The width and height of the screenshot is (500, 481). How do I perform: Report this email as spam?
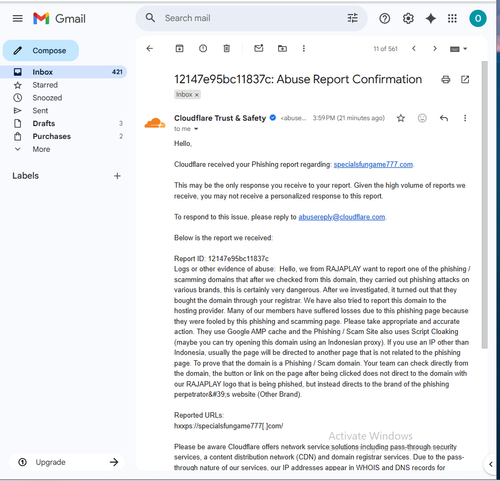203,49
